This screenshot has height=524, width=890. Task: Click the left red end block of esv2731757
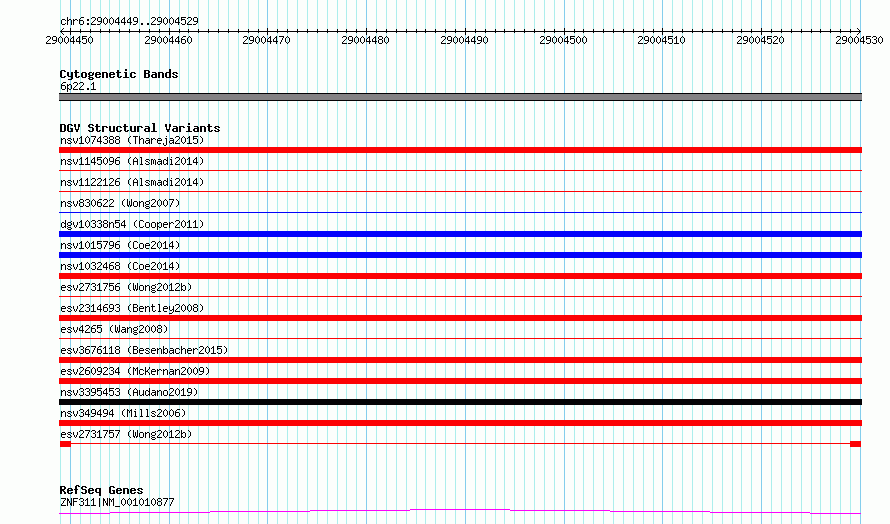[65, 444]
